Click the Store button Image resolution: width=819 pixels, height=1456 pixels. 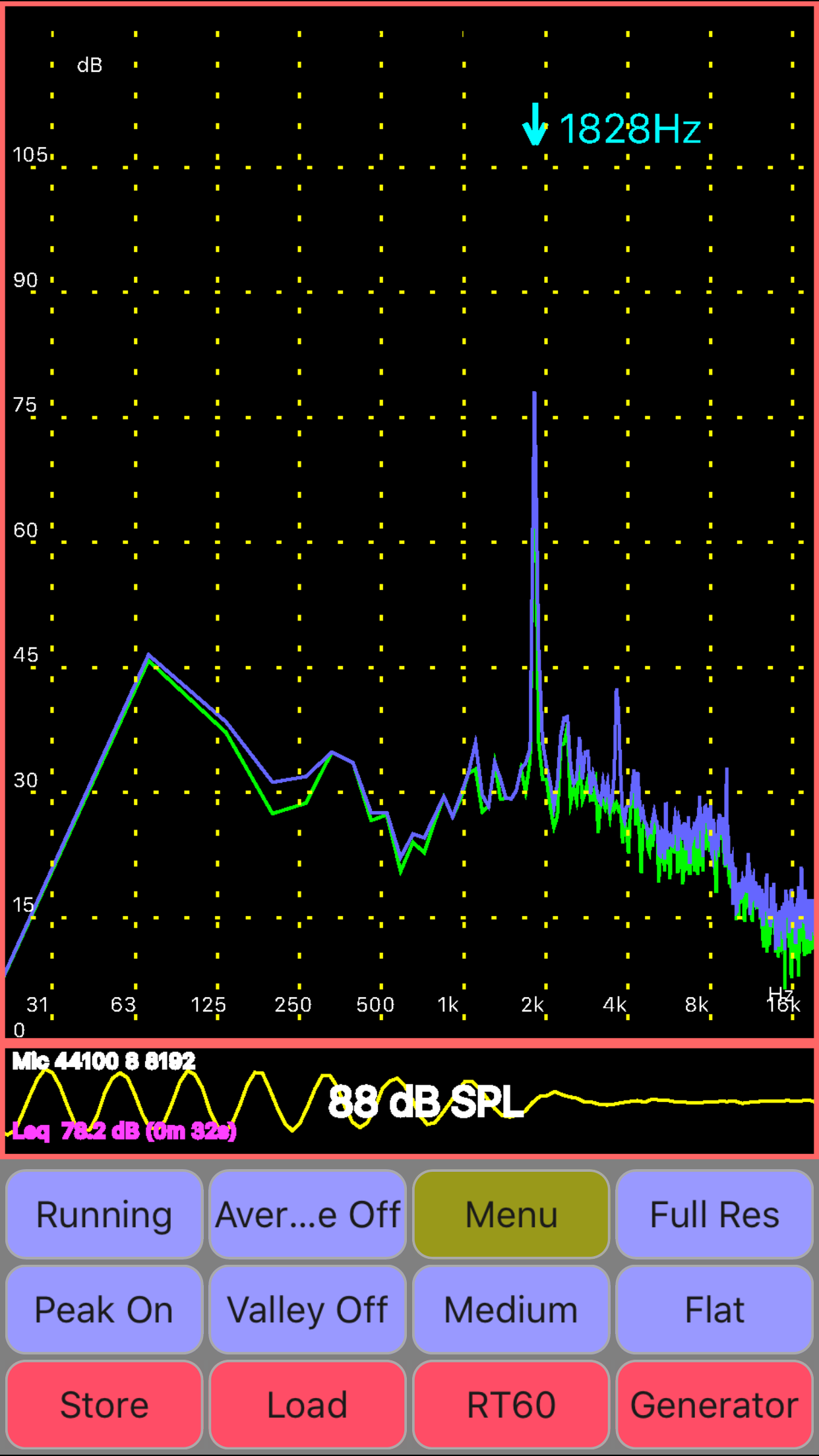[104, 1405]
